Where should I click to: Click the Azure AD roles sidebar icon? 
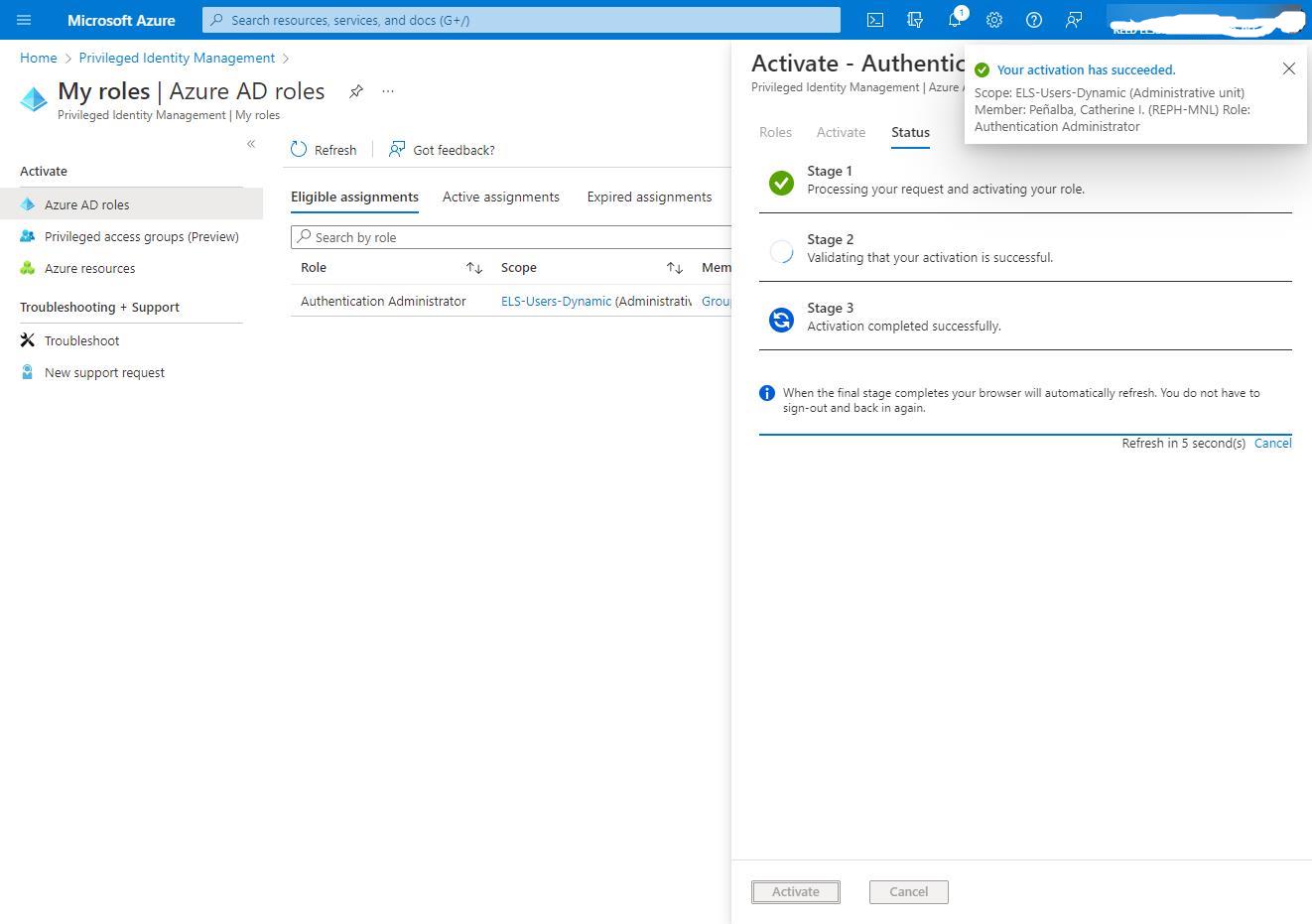(x=27, y=204)
